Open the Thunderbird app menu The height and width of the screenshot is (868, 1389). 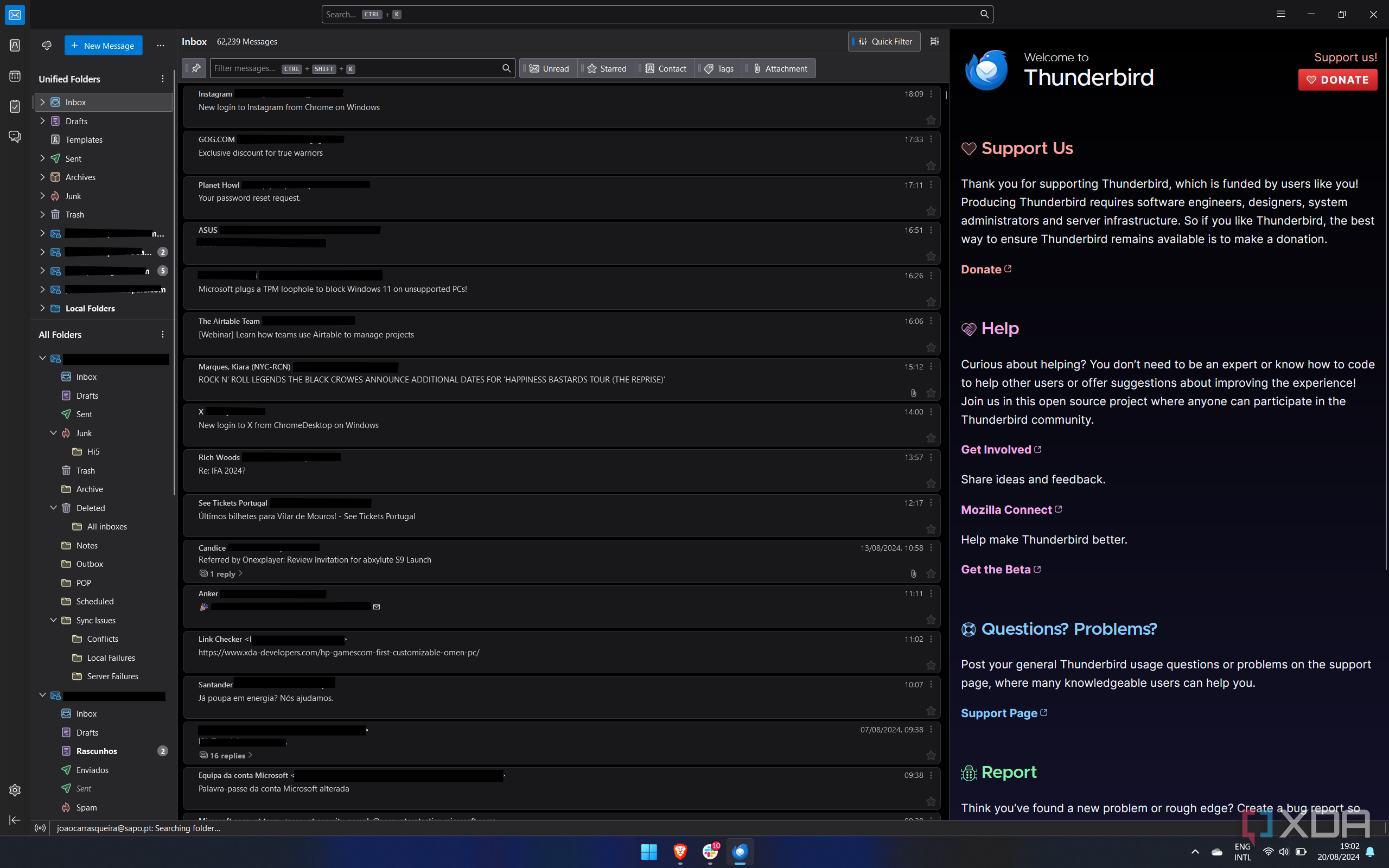click(x=1280, y=14)
